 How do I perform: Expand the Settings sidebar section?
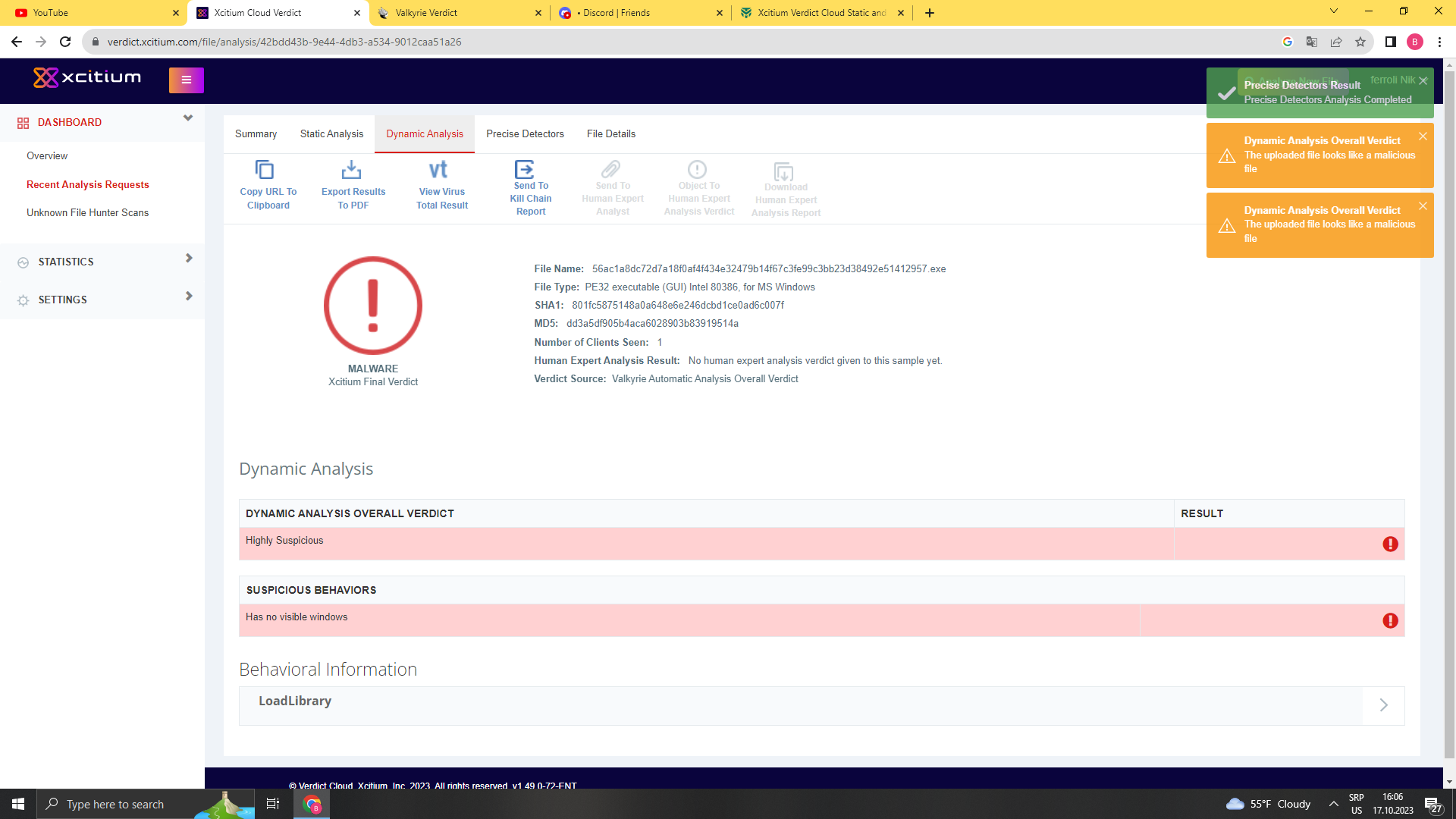[x=189, y=297]
